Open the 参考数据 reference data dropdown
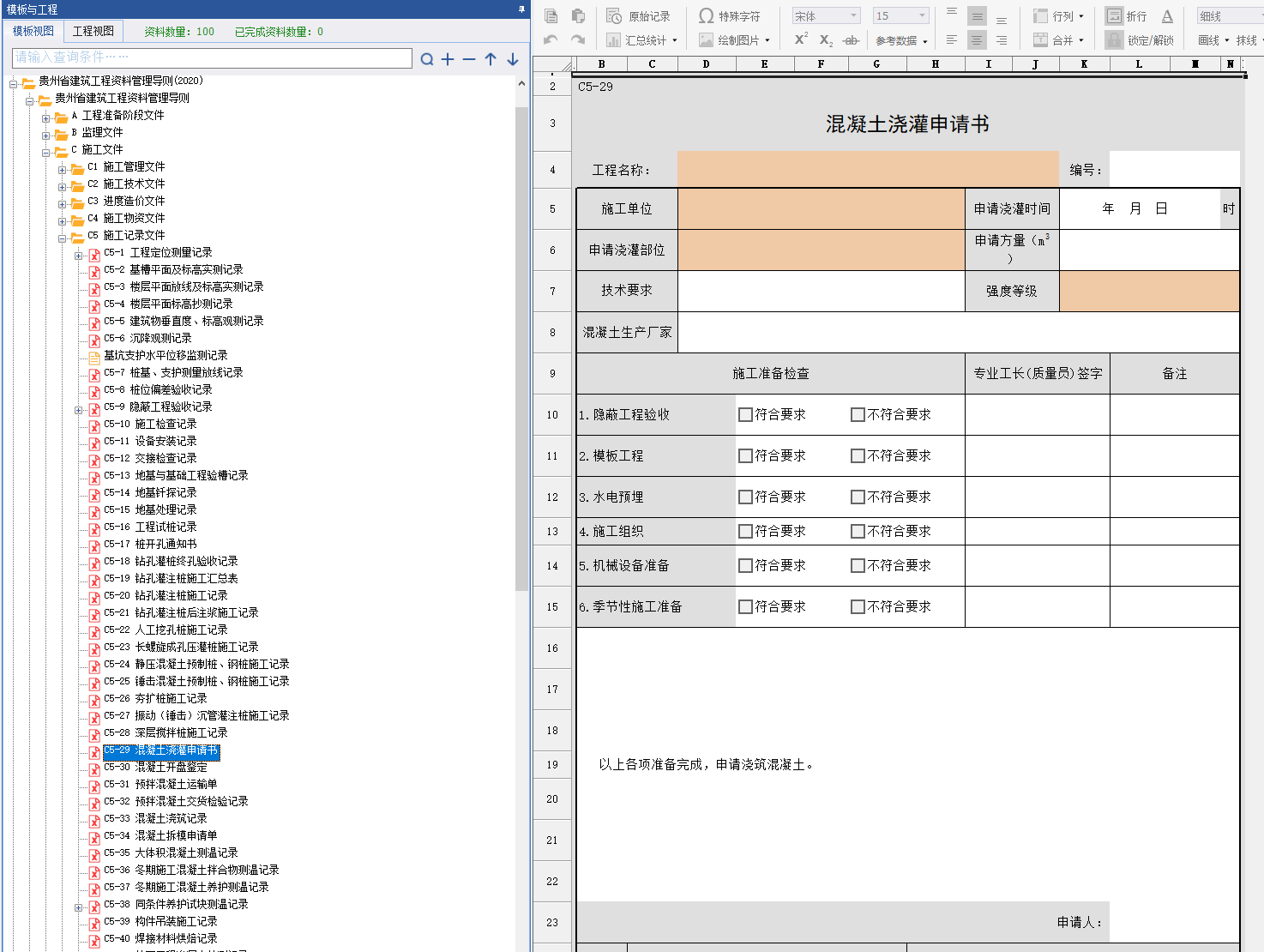The height and width of the screenshot is (952, 1264). coord(901,40)
